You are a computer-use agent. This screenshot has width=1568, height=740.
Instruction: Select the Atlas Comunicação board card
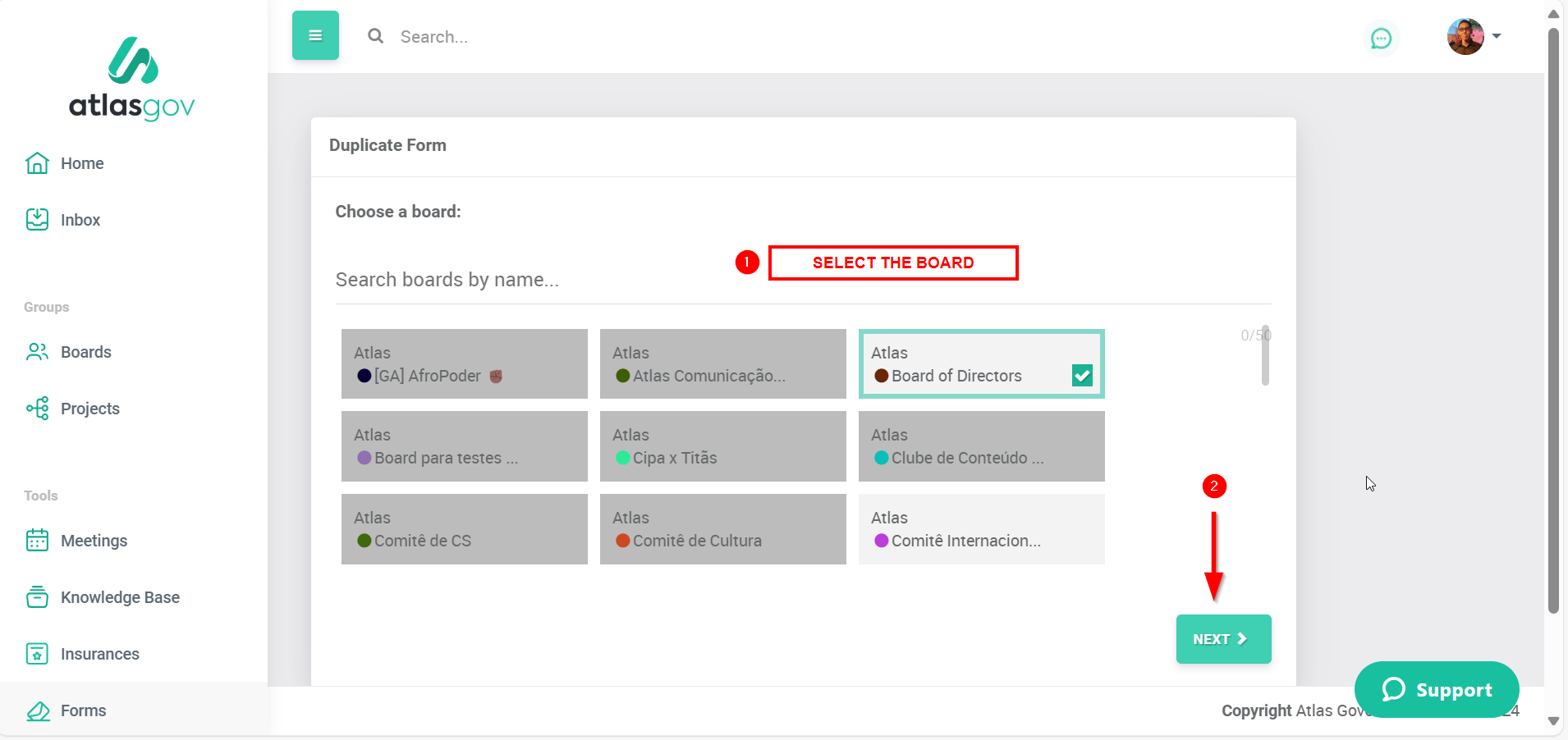723,364
